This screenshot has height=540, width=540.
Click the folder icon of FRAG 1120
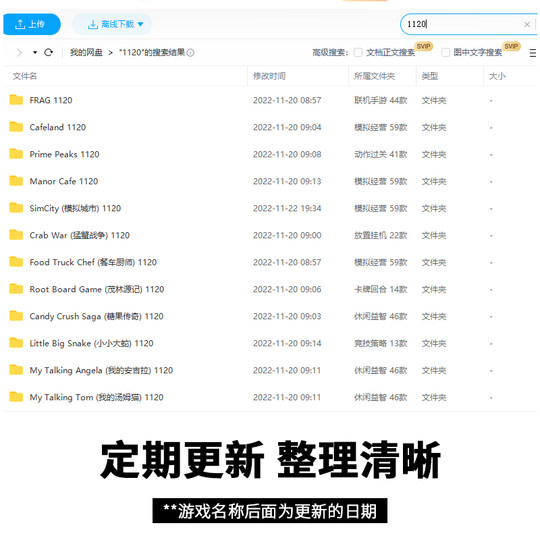point(16,100)
